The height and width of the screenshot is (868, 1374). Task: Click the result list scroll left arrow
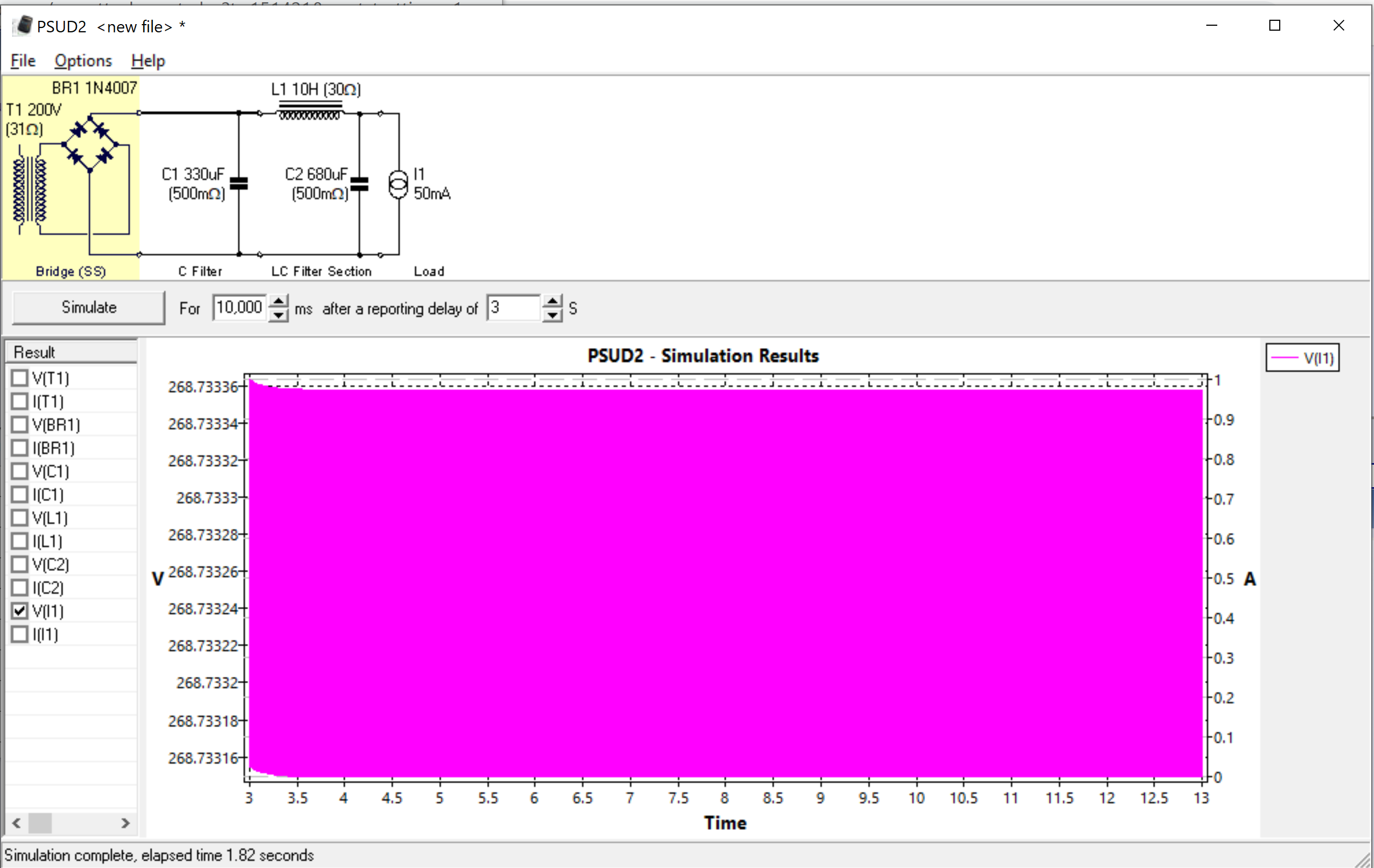(16, 823)
